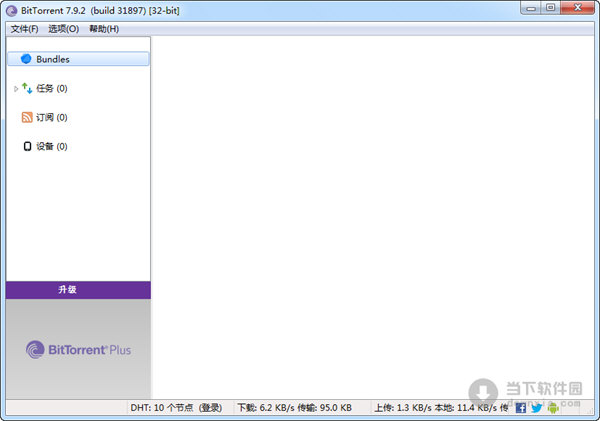Click the 下载: 6.2 KB/s status entry

pos(295,408)
